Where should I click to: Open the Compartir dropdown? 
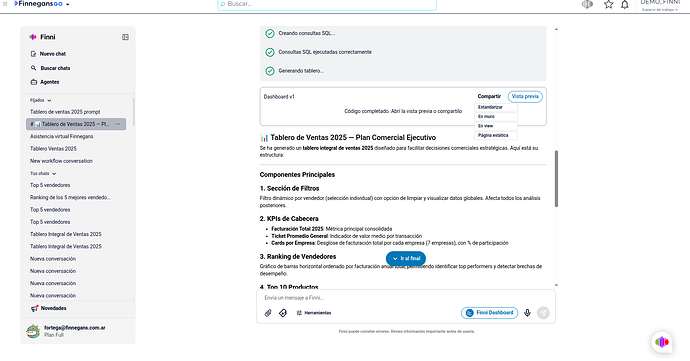click(489, 96)
